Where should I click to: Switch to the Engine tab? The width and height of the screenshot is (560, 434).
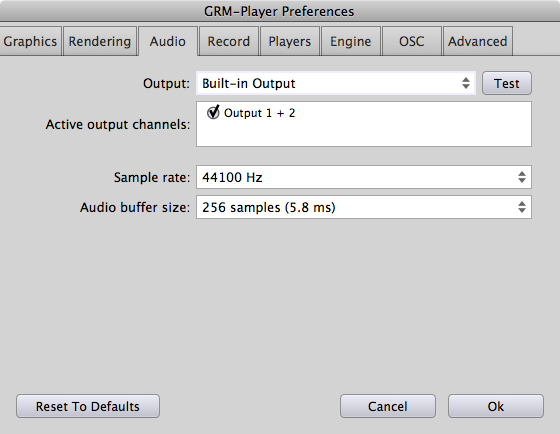coord(351,41)
